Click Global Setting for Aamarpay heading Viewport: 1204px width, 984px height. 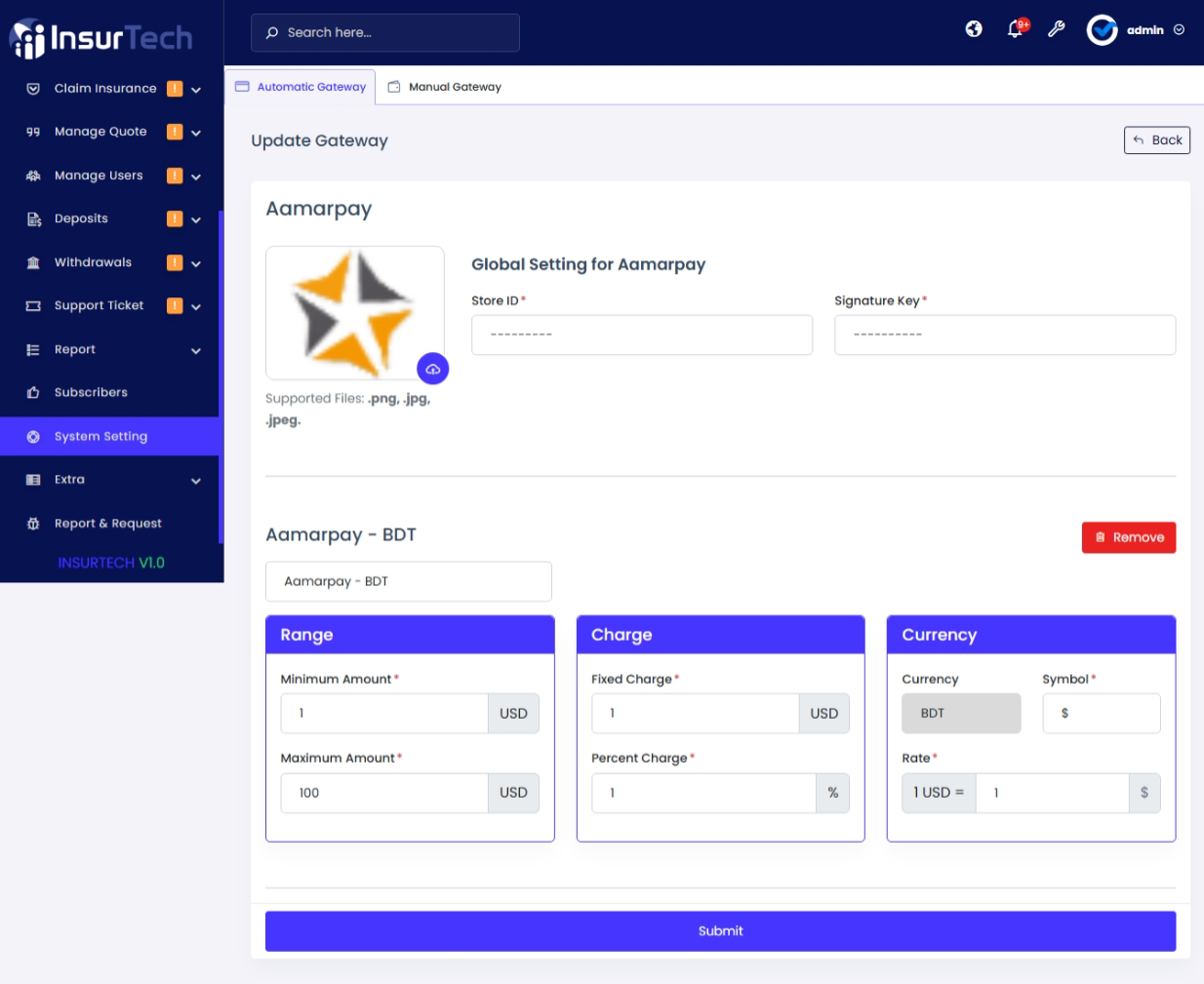click(x=588, y=264)
